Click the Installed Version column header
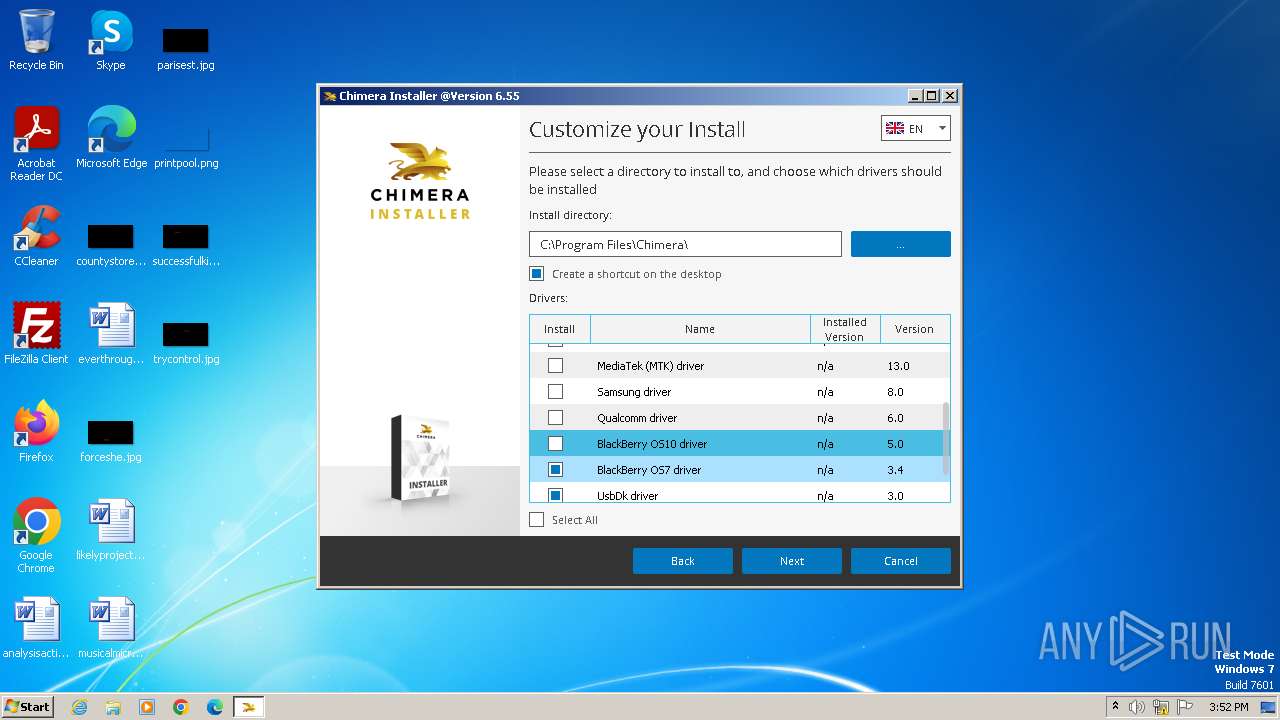This screenshot has width=1280, height=720. 845,329
